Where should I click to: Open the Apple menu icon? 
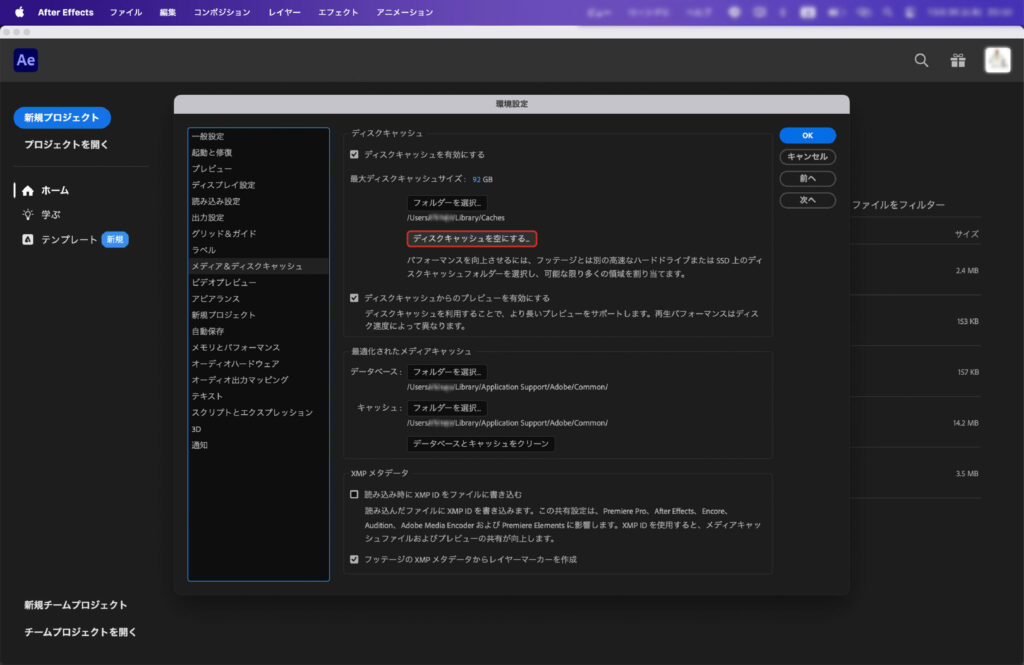pyautogui.click(x=19, y=13)
